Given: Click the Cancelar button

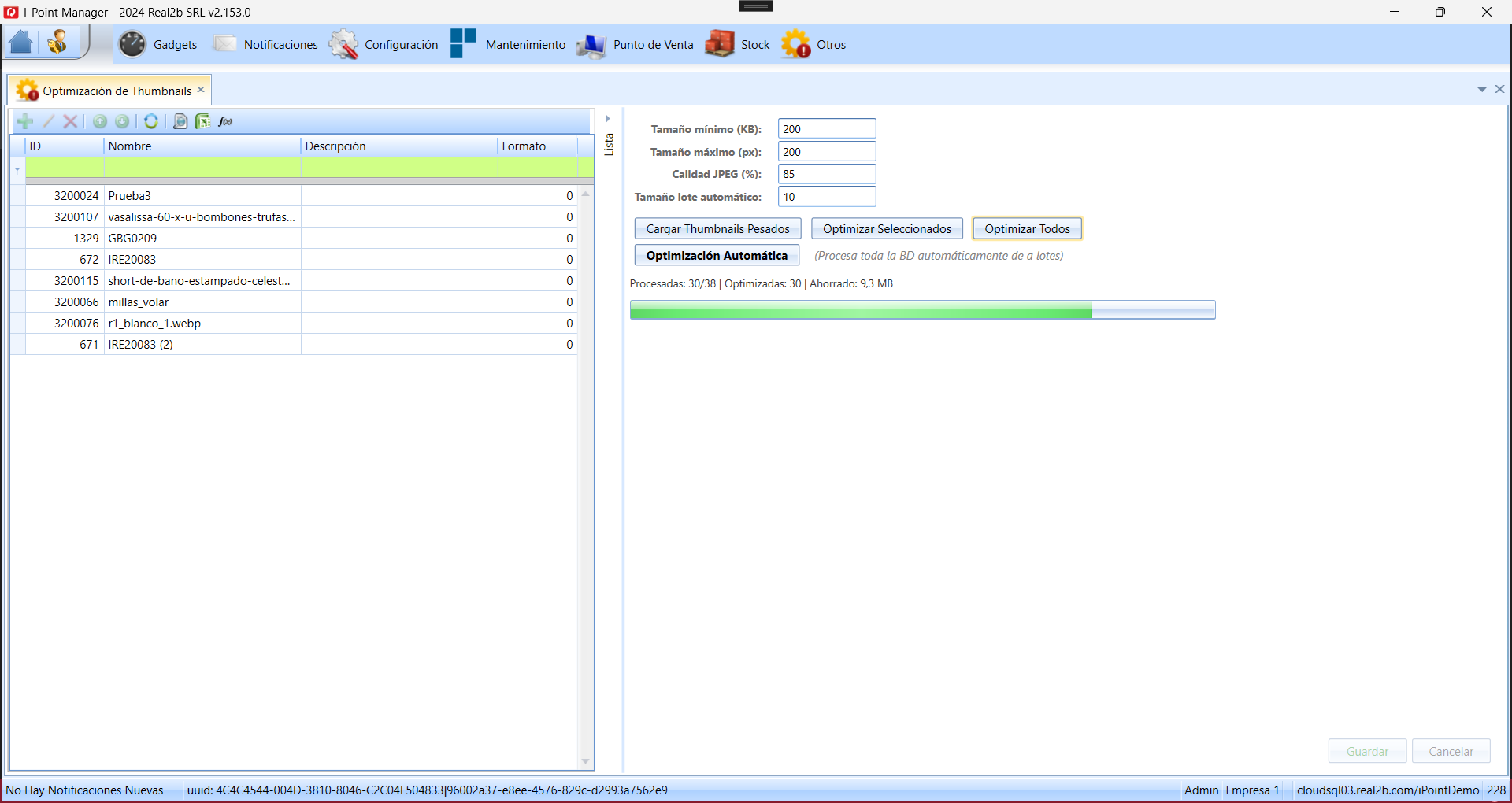Looking at the screenshot, I should [1451, 752].
